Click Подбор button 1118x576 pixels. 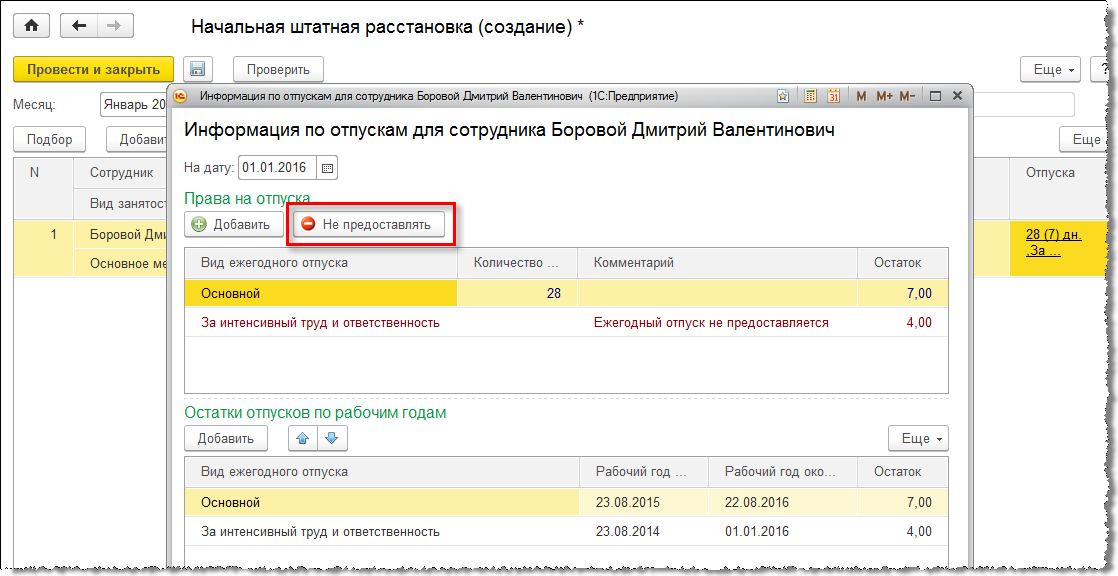50,139
